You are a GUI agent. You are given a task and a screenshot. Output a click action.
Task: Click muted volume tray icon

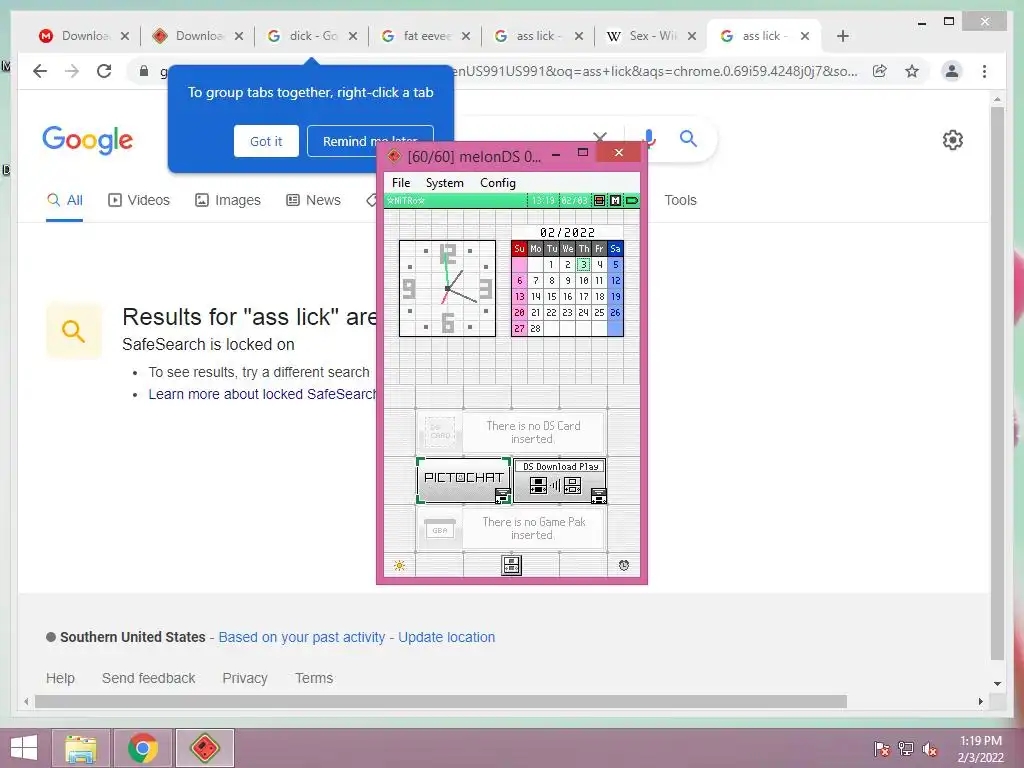929,749
